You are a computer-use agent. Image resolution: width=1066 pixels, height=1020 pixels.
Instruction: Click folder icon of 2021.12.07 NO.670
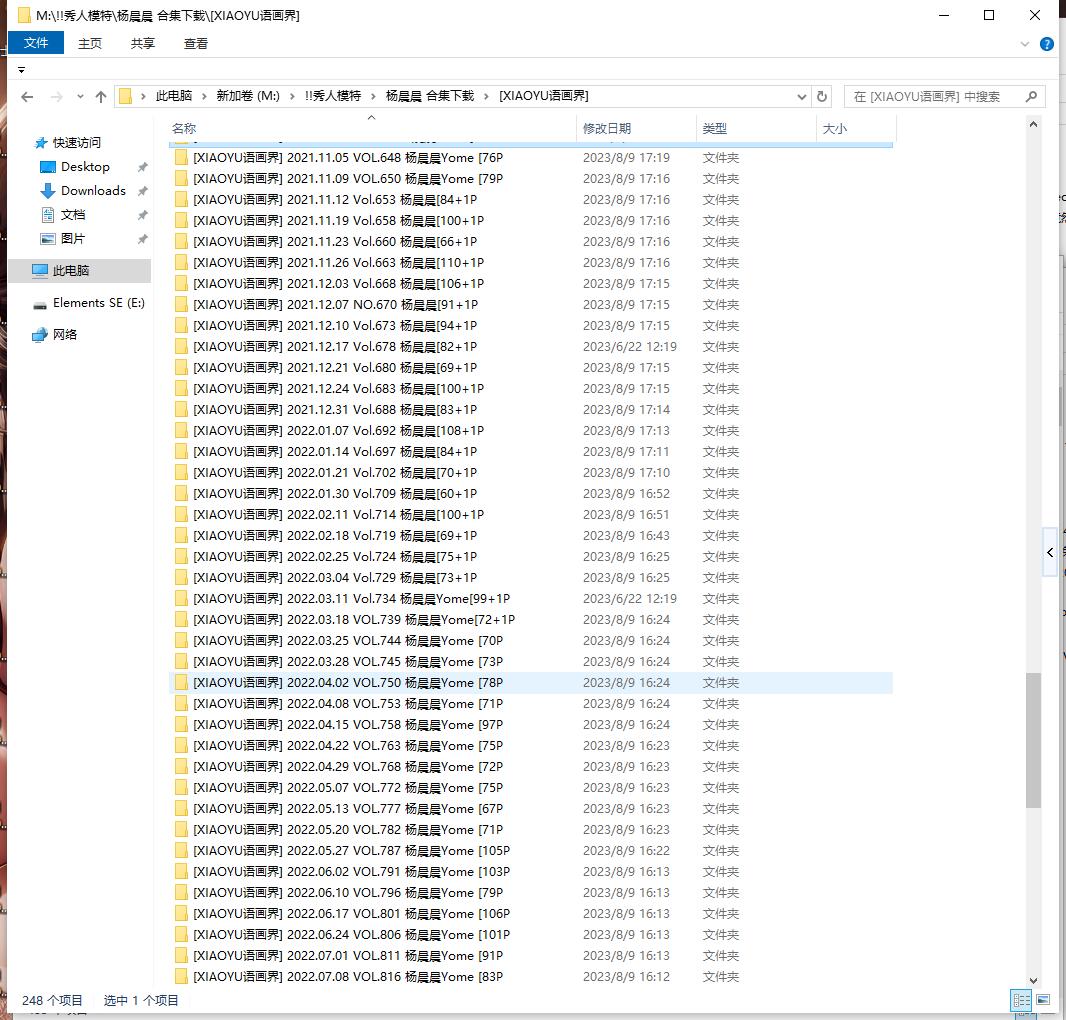(x=182, y=305)
